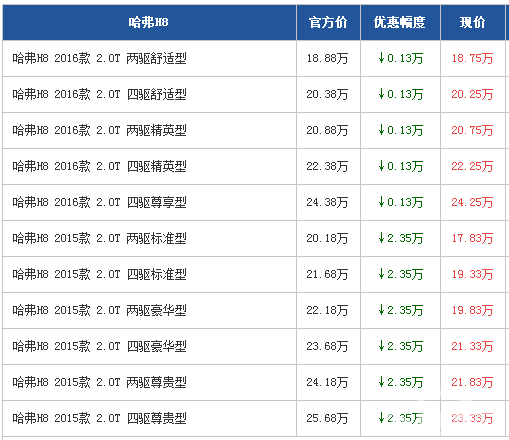Select 哈弗H8 2015款 2.0T 四驱豪华型 row name
The height and width of the screenshot is (440, 509).
[x=100, y=346]
